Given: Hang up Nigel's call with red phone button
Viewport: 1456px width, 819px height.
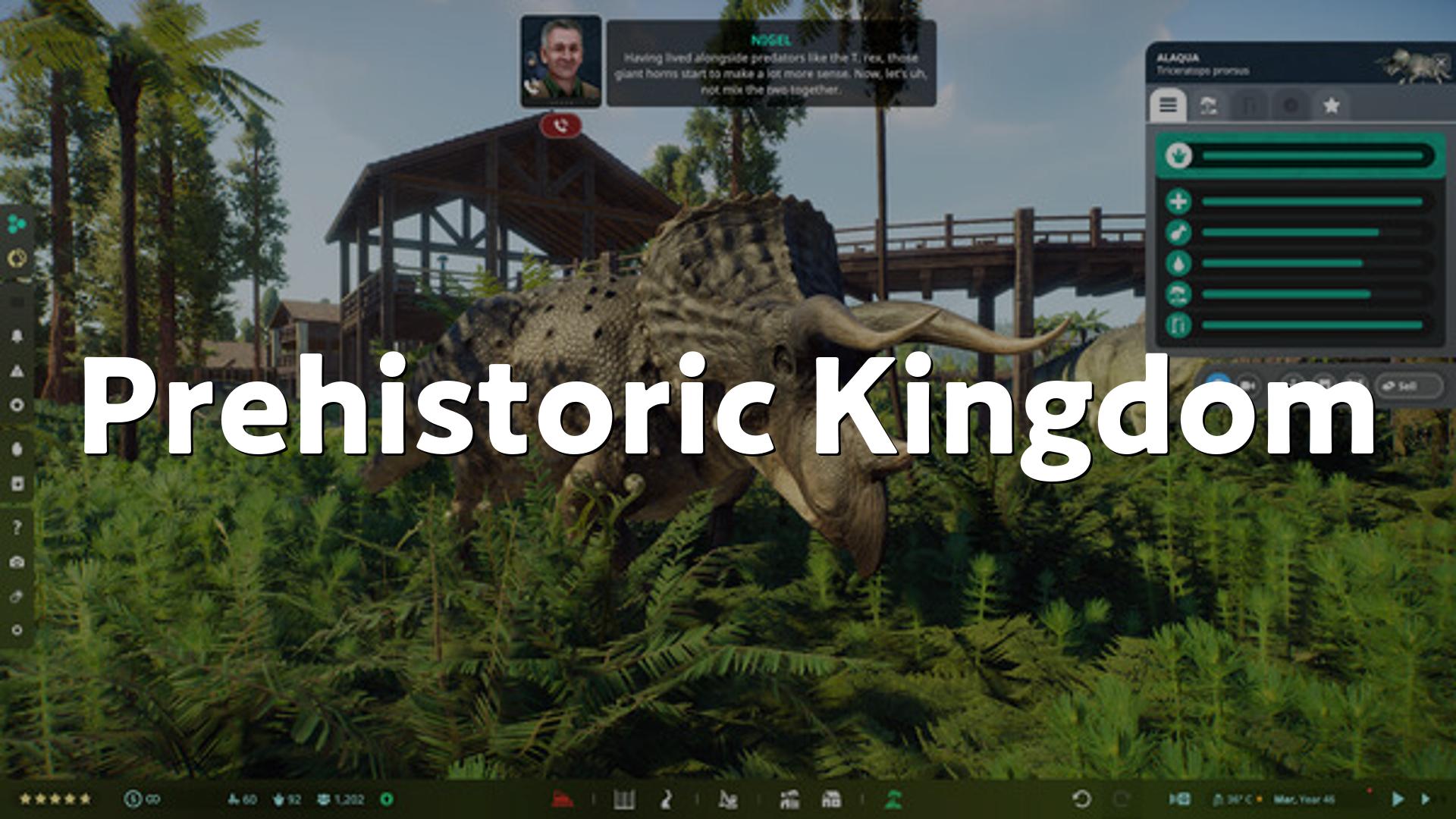Looking at the screenshot, I should [x=560, y=125].
